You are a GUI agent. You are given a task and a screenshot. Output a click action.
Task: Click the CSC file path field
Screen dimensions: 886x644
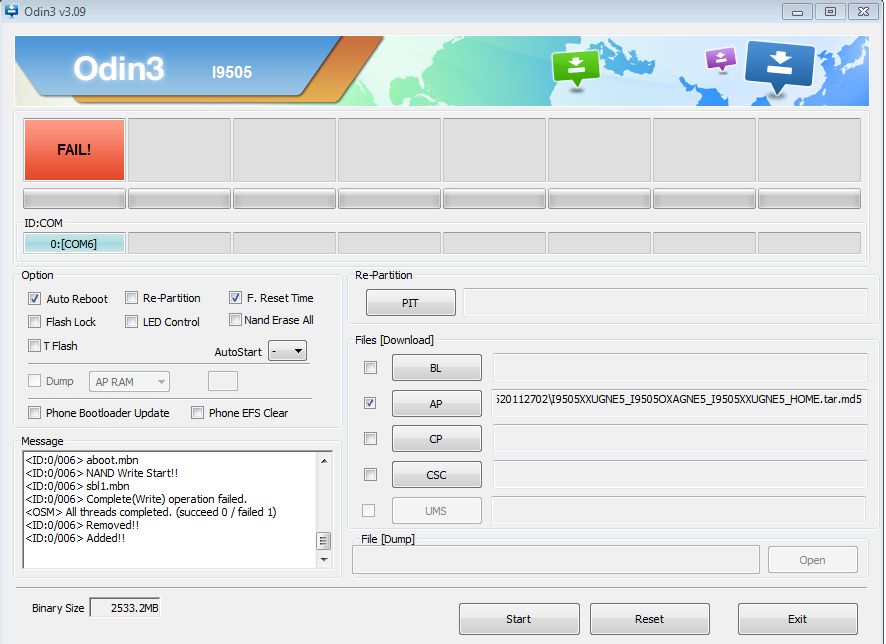680,474
